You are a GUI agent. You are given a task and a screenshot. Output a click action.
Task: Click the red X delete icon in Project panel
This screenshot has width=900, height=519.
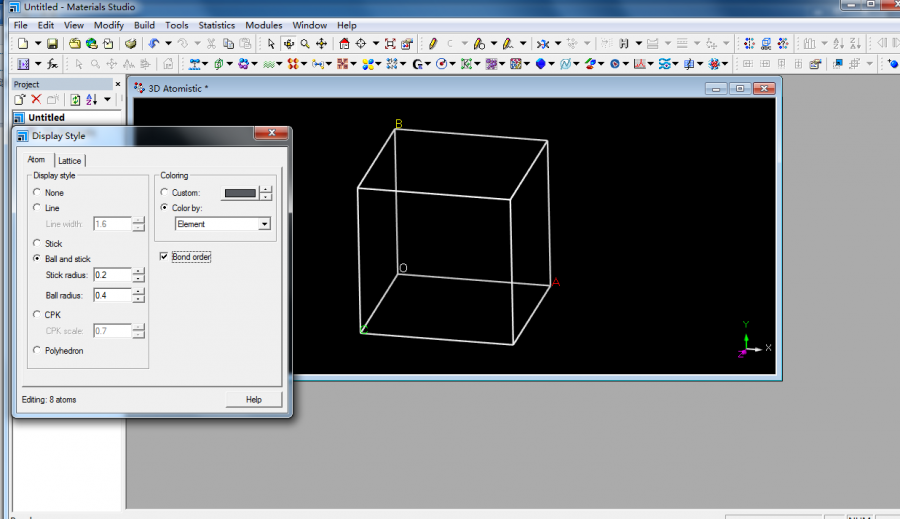36,100
